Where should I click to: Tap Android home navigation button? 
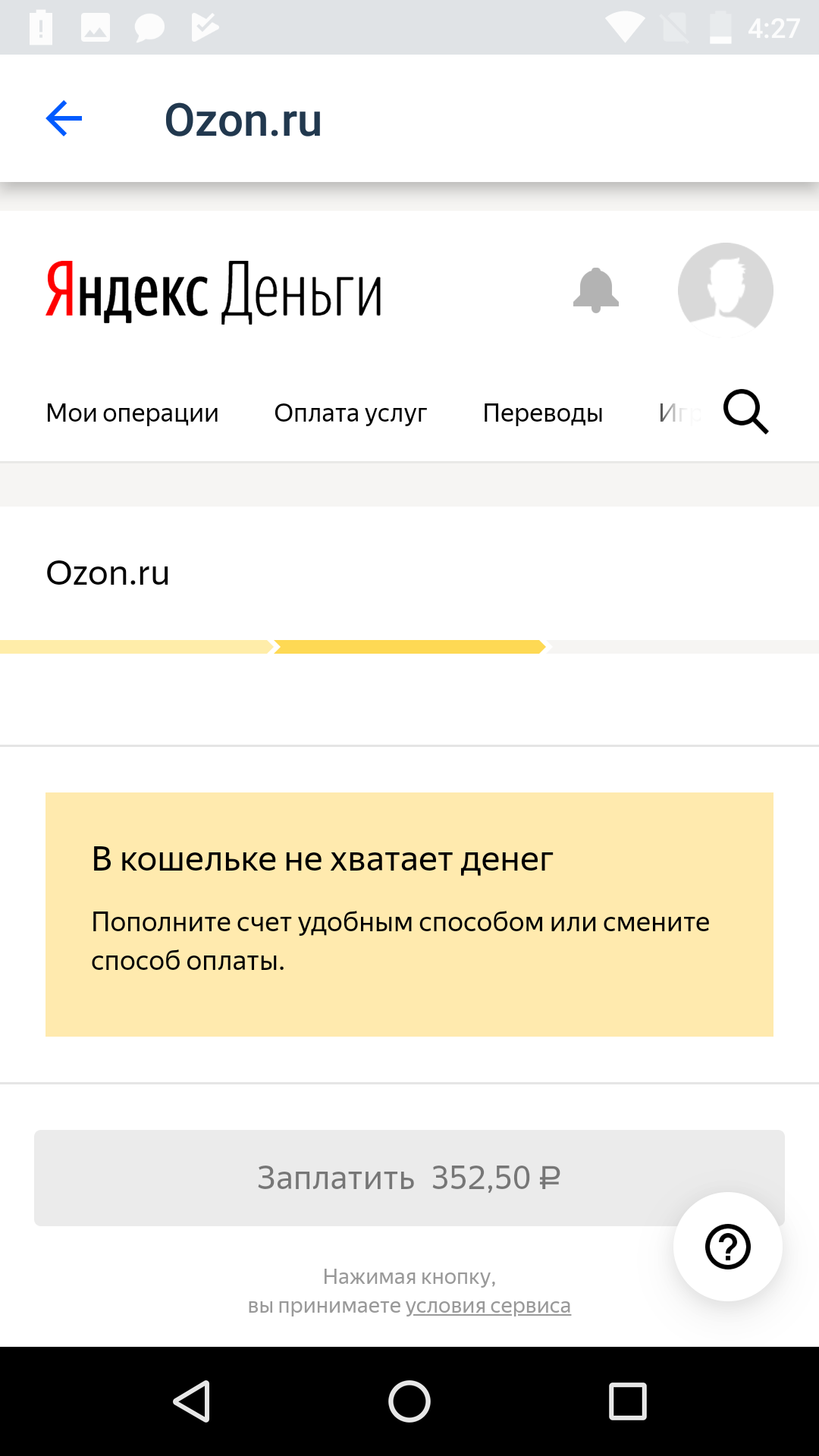(409, 1401)
